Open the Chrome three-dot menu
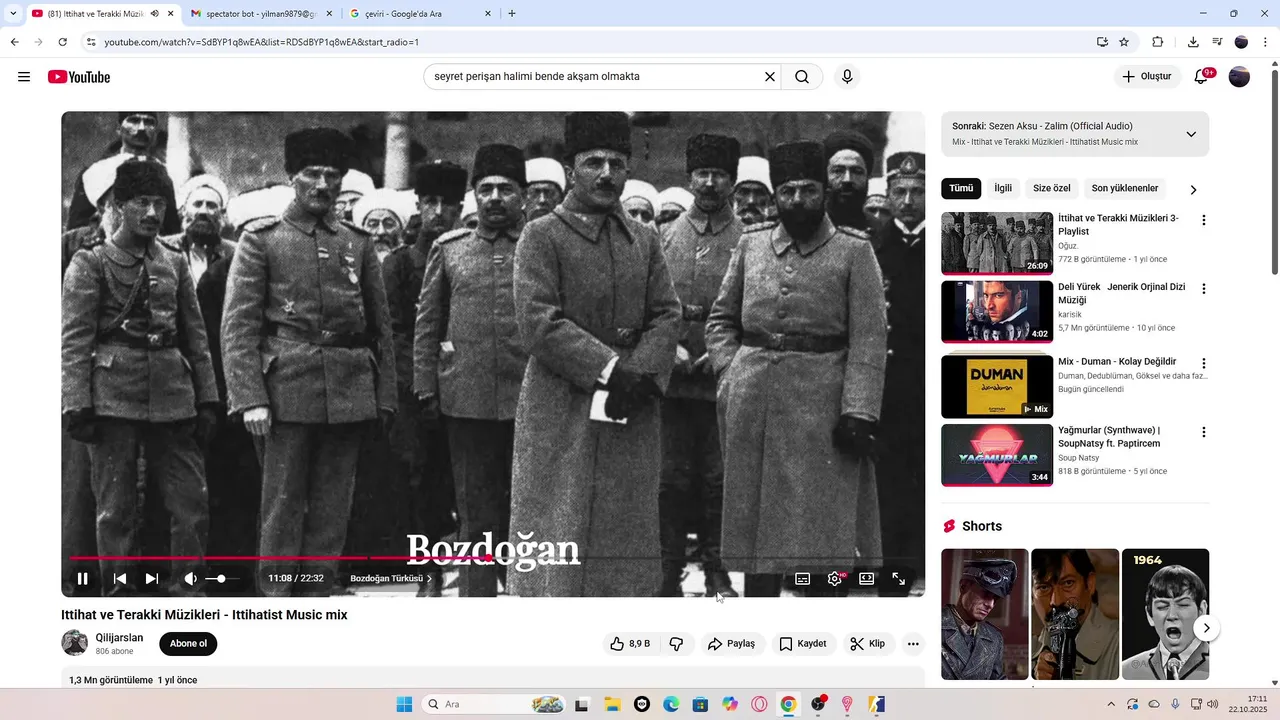Viewport: 1280px width, 720px height. [x=1266, y=42]
